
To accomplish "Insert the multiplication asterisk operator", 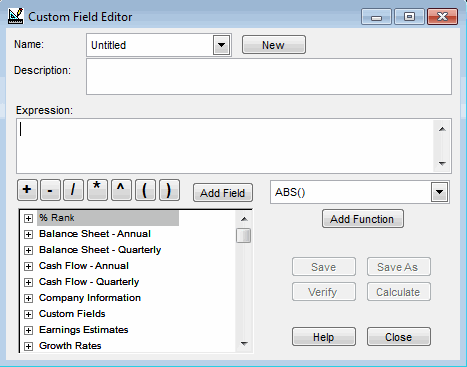I will click(97, 190).
